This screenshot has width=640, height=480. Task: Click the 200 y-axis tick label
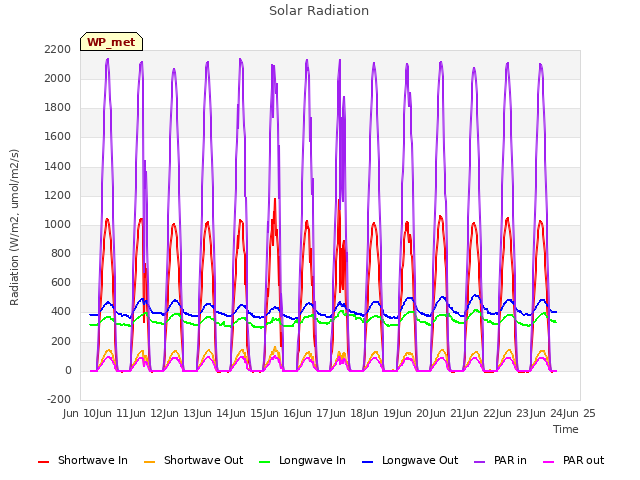pos(61,341)
